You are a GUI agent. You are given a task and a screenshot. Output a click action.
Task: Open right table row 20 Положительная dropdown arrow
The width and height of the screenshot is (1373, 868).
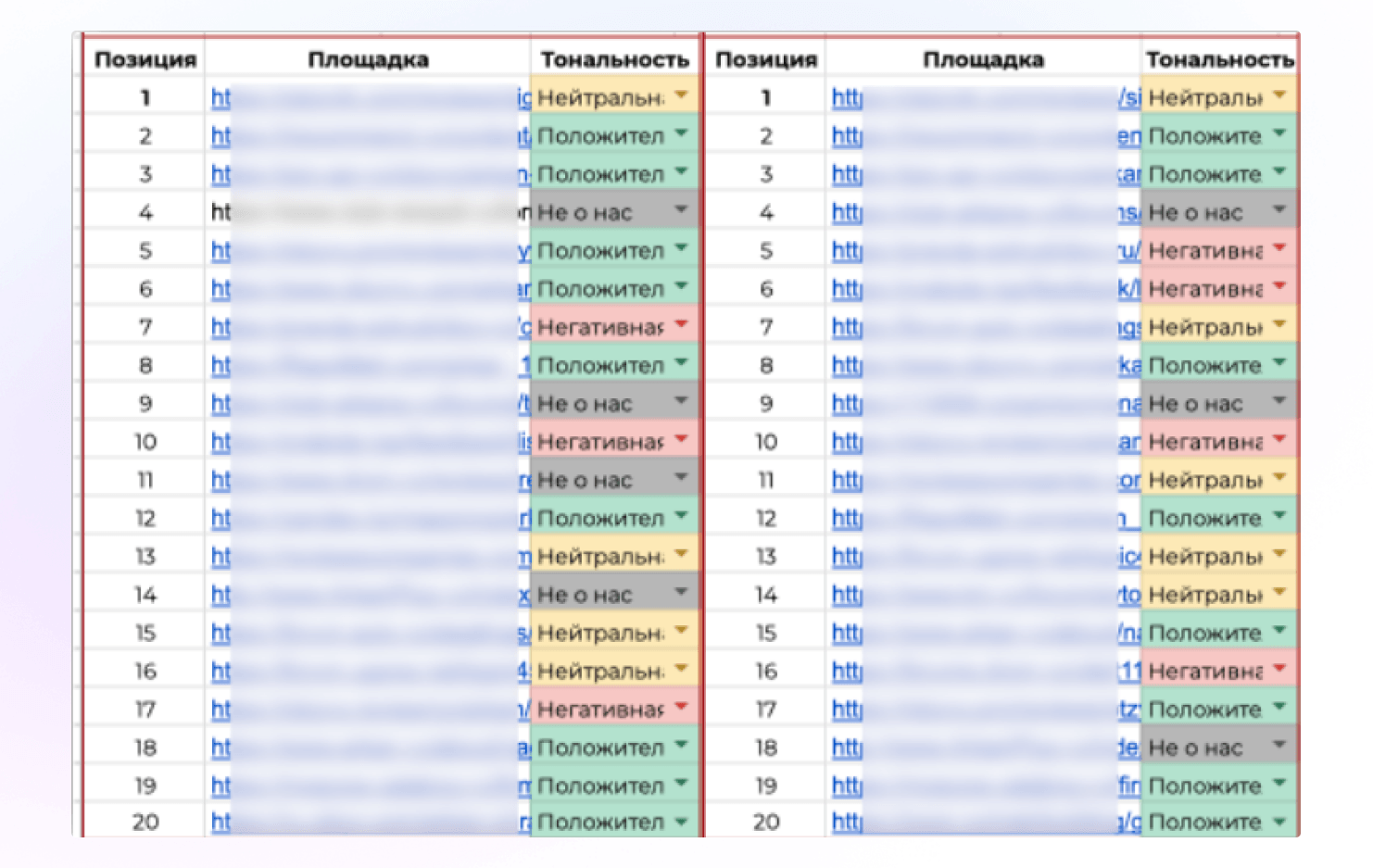1279,821
